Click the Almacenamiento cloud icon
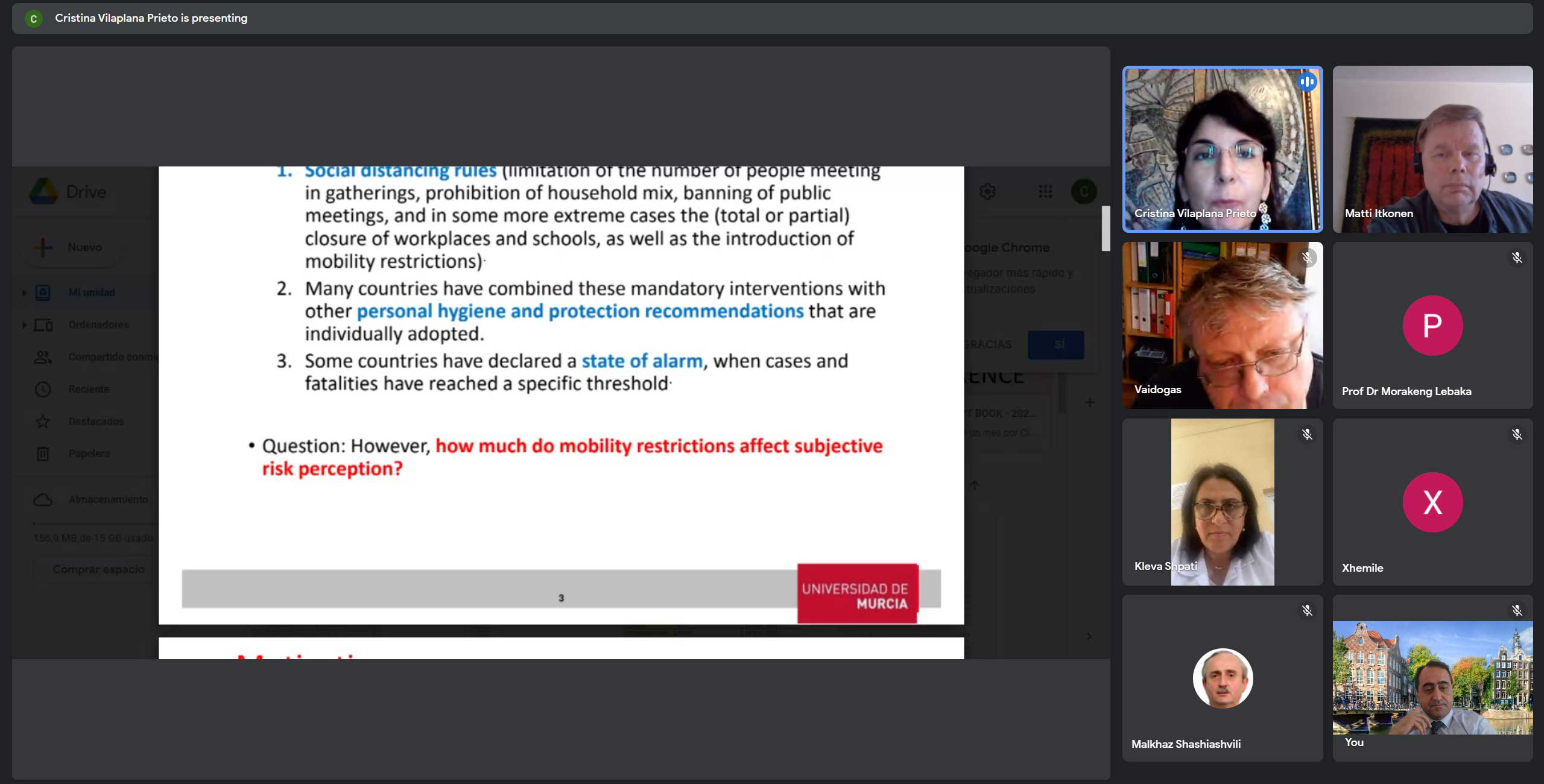The height and width of the screenshot is (784, 1544). click(43, 499)
